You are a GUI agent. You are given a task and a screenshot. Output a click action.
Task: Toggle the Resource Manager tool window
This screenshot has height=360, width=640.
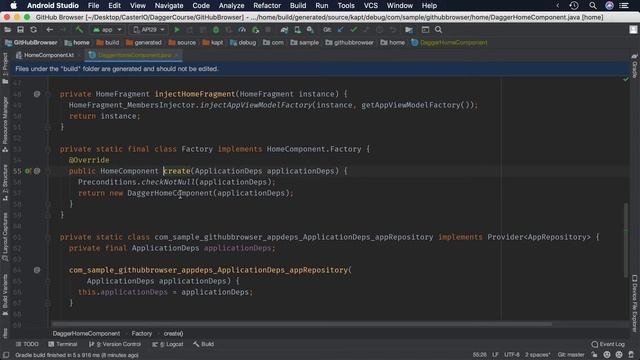[x=5, y=124]
